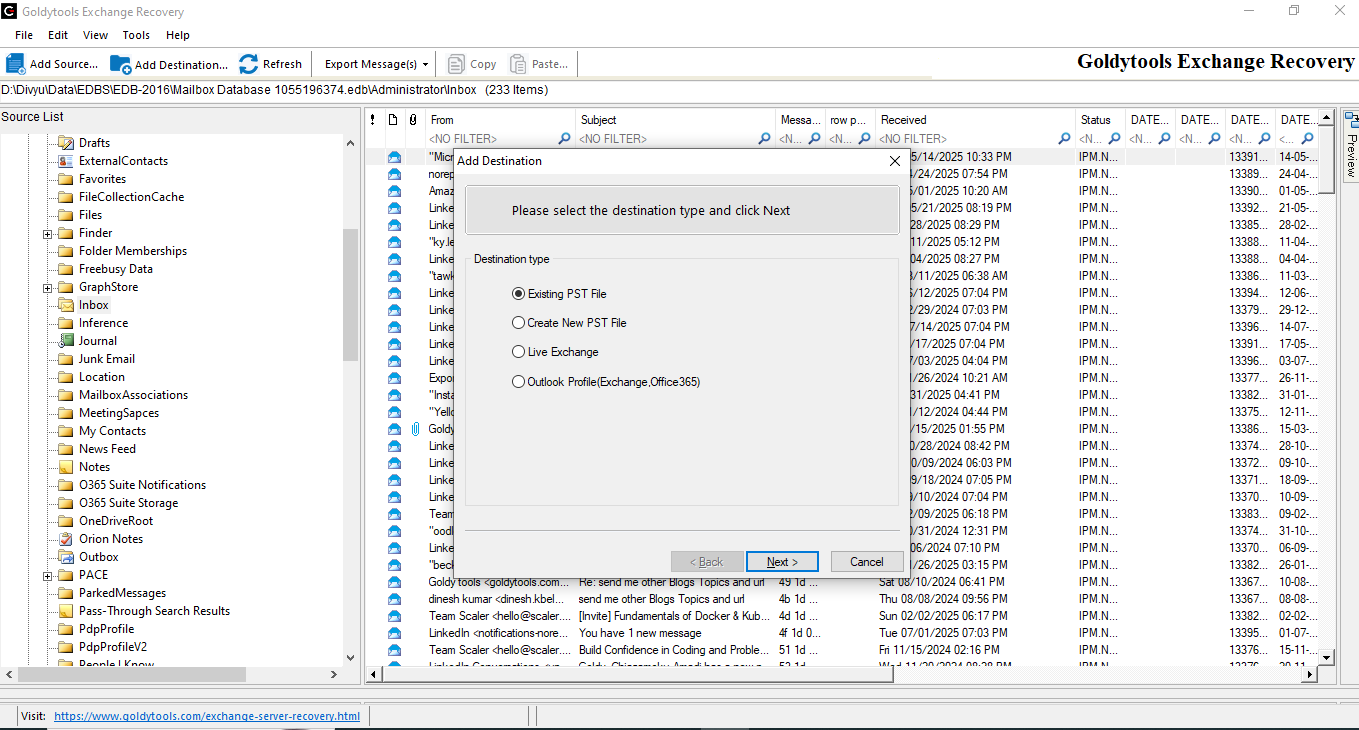Choose Outlook Profile(Exchange,Office365) option

(518, 381)
